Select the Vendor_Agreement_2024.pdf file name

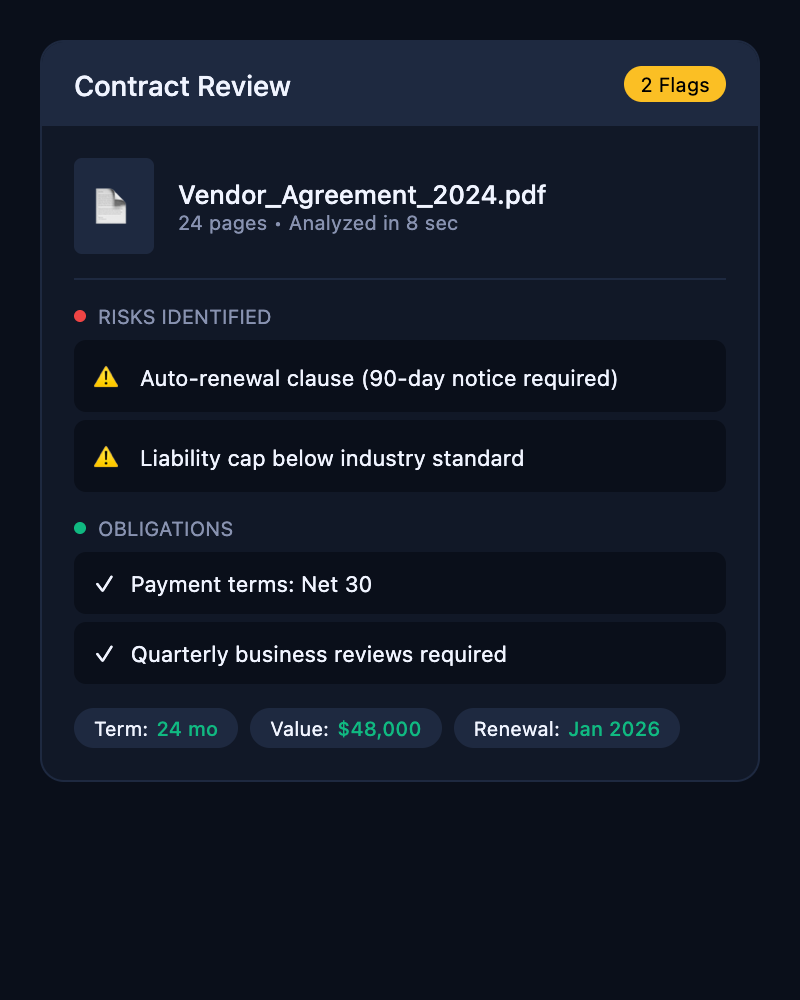361,195
